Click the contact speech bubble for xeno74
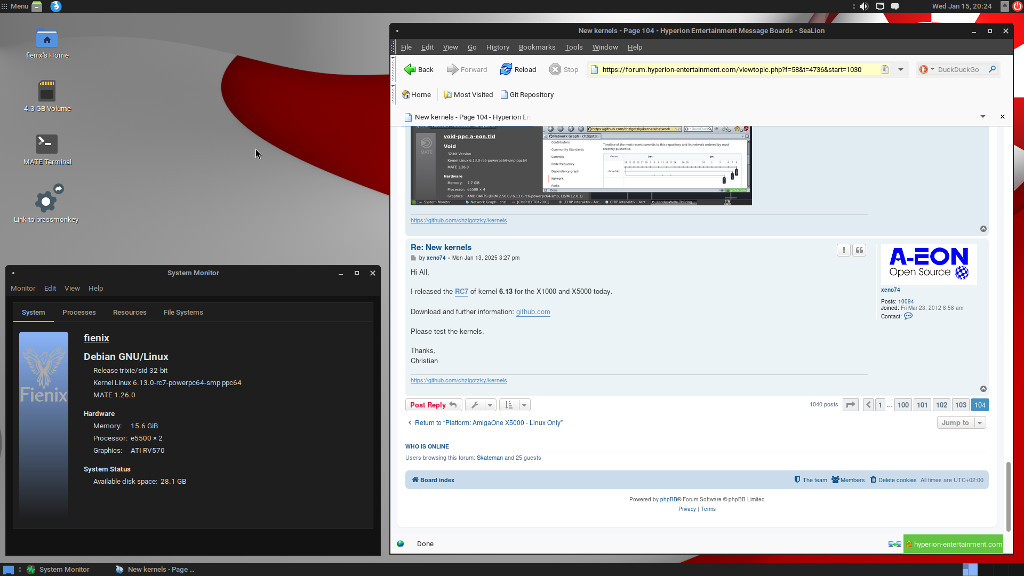1024x576 pixels. pos(908,316)
